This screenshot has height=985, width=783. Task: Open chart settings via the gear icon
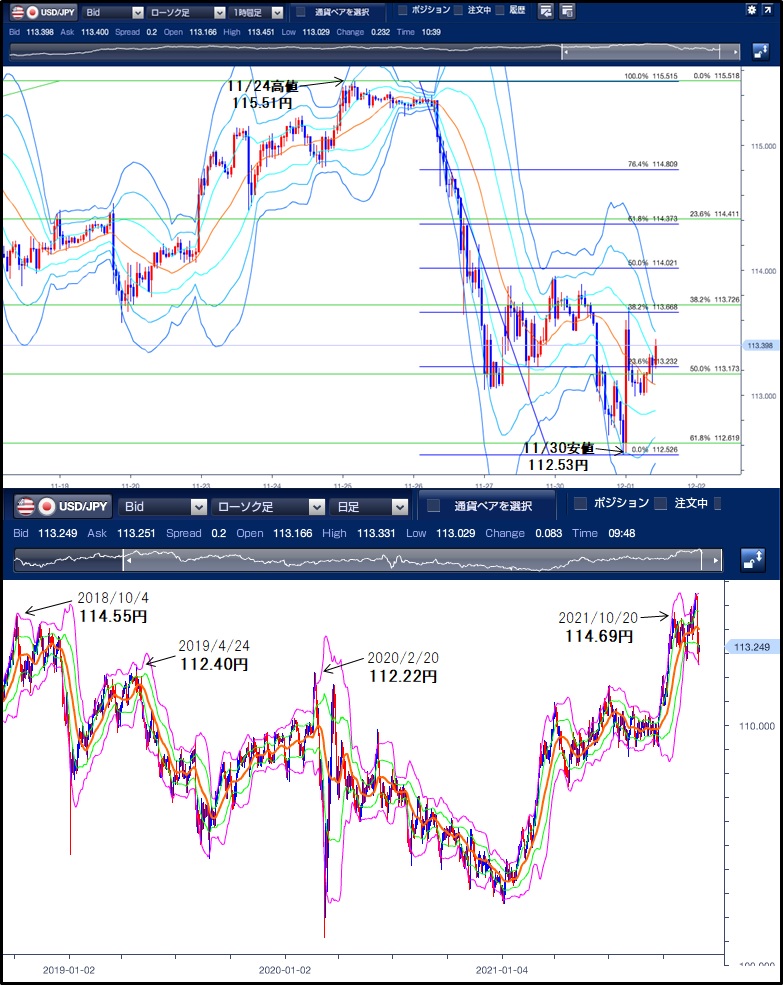pos(751,9)
